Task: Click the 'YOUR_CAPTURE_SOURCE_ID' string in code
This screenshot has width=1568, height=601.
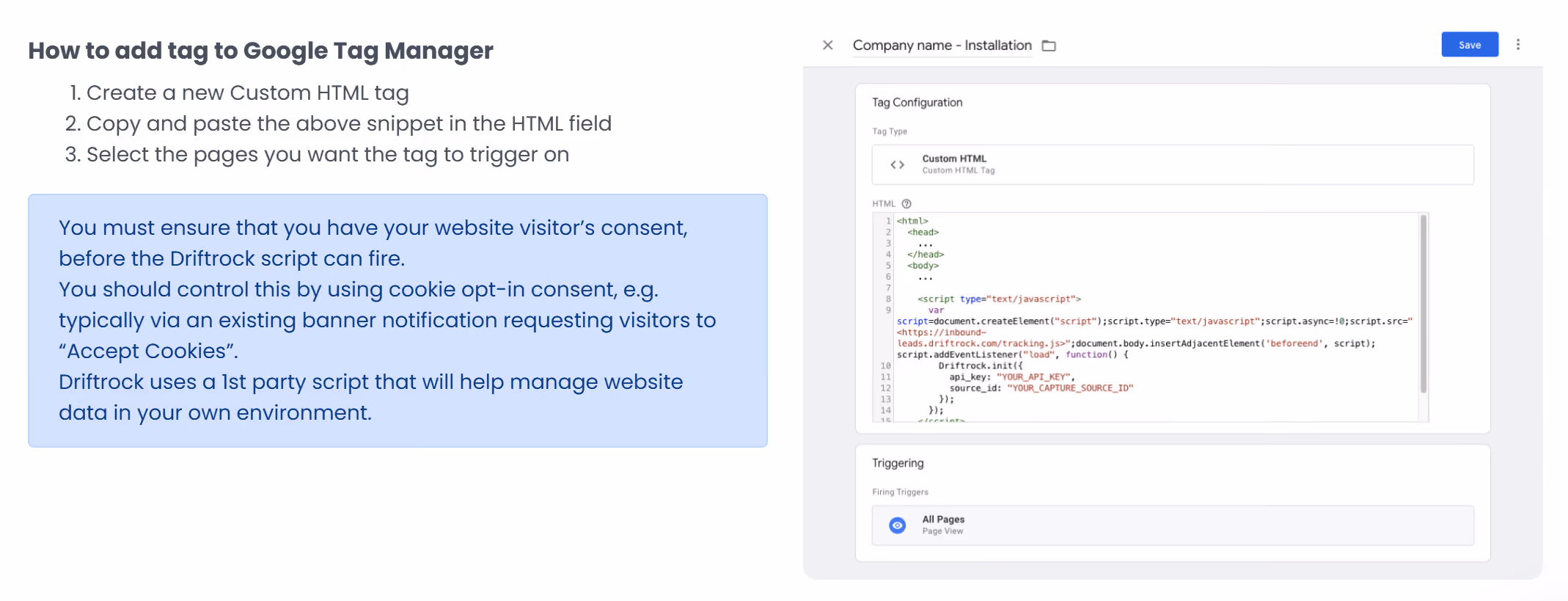Action: pyautogui.click(x=1070, y=388)
